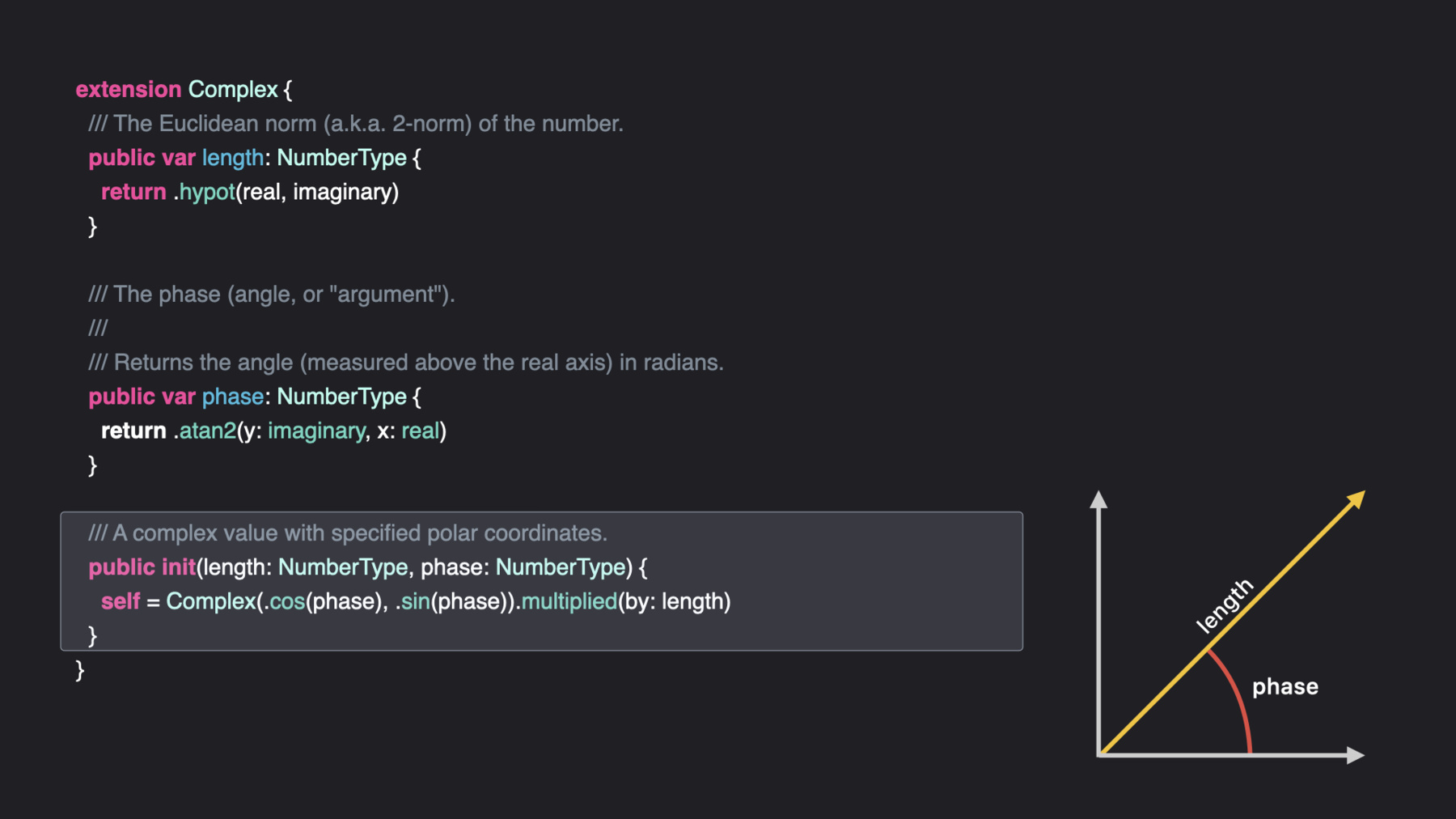Click the 'init' keyword
The image size is (1456, 819).
point(179,567)
